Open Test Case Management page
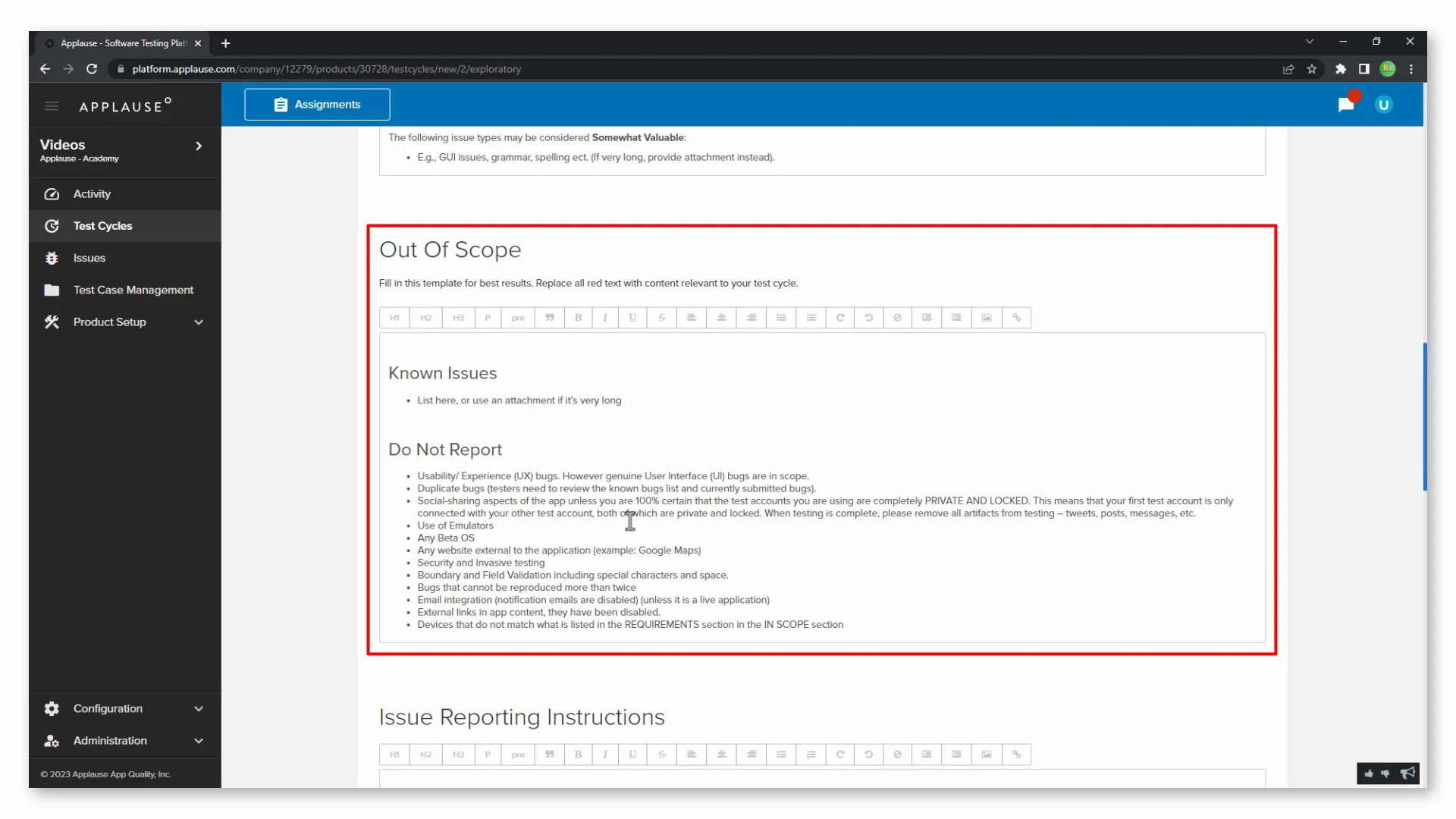The width and height of the screenshot is (1456, 819). (133, 290)
